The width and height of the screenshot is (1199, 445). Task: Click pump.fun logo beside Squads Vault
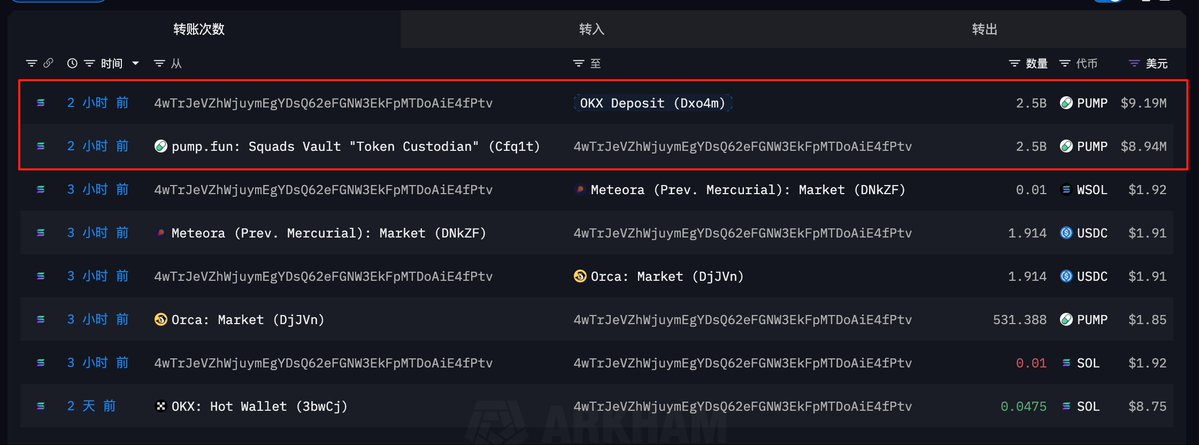(x=161, y=146)
